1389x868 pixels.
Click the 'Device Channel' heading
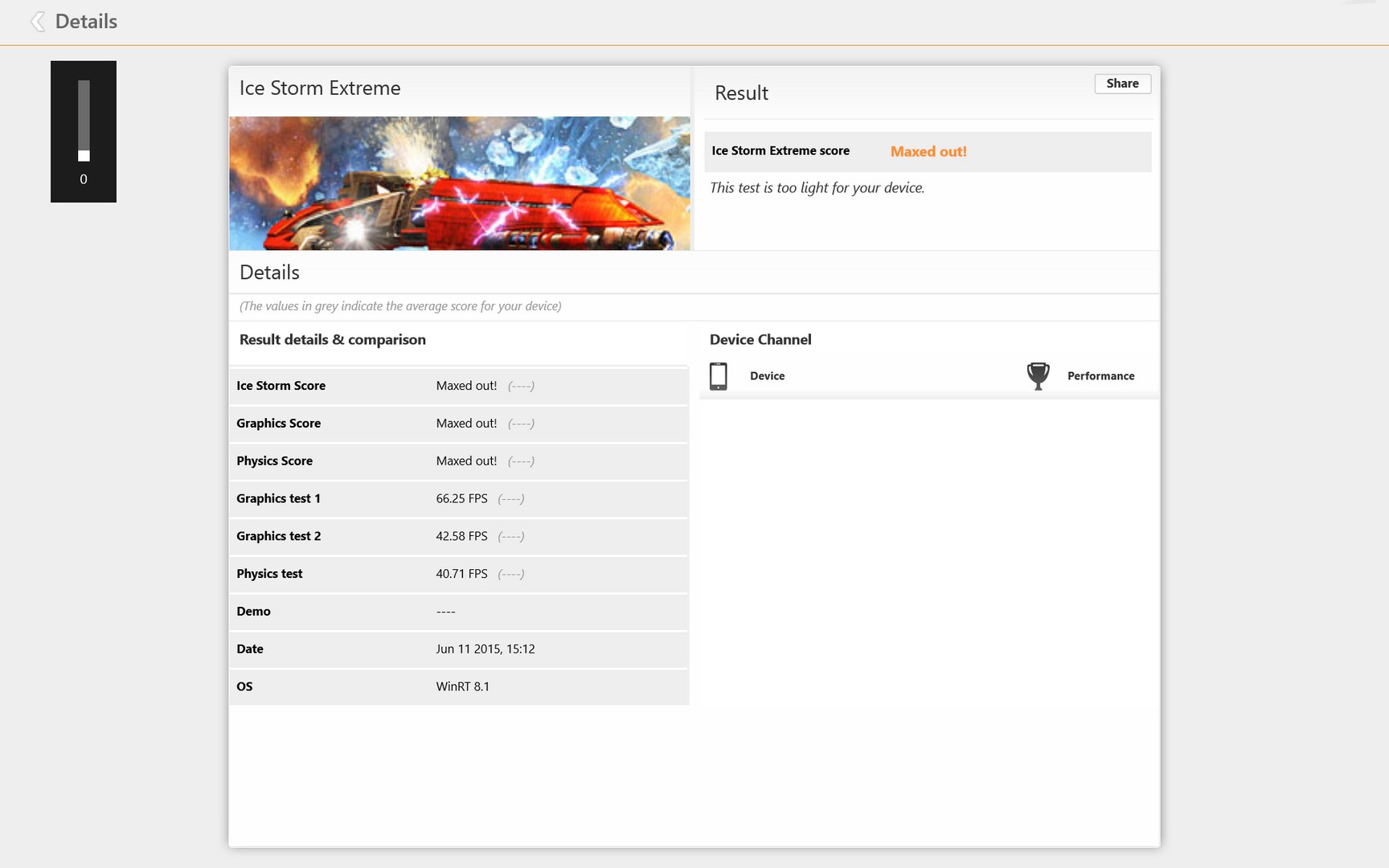coord(760,340)
